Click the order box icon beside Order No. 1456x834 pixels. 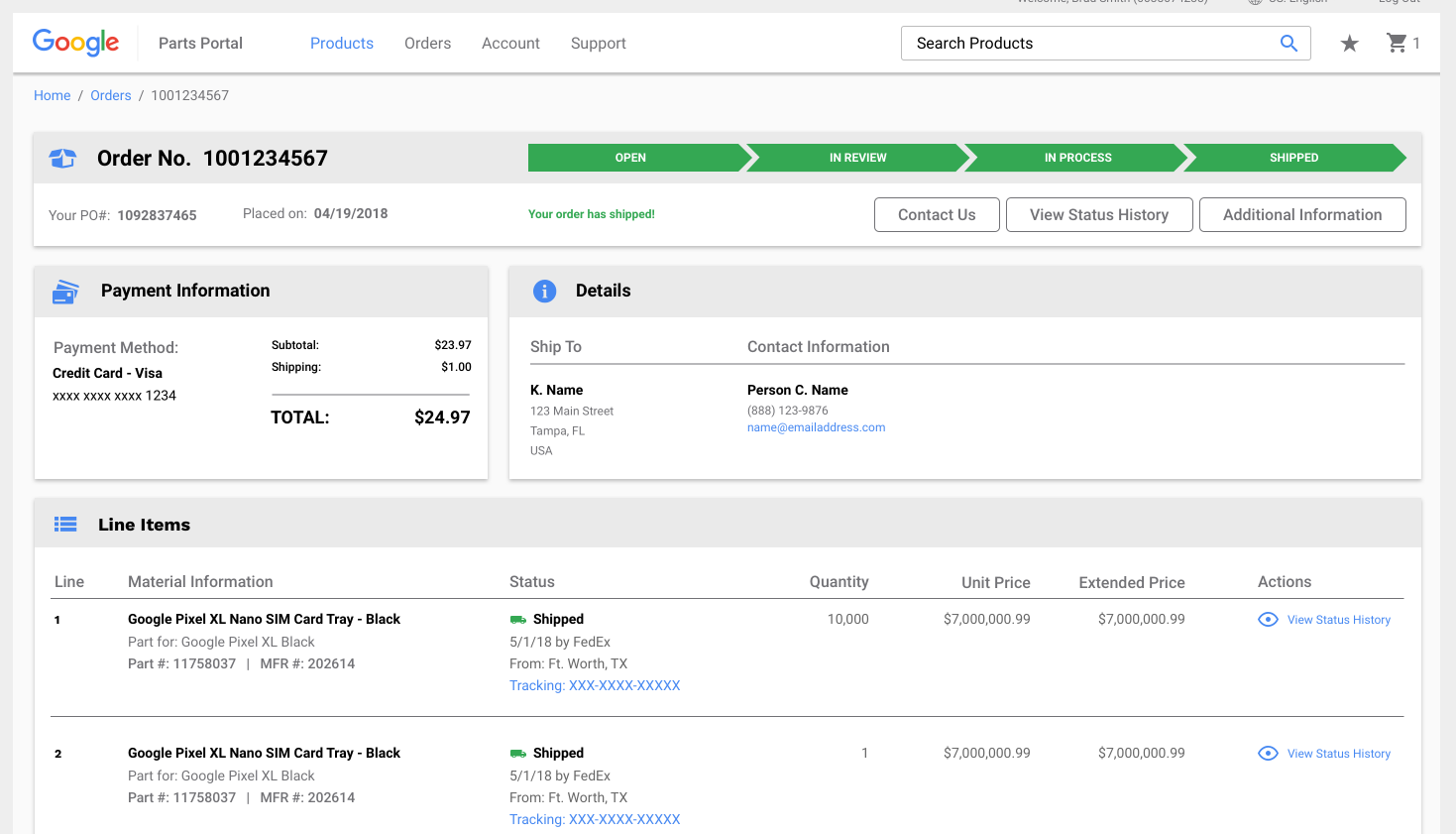(x=62, y=158)
